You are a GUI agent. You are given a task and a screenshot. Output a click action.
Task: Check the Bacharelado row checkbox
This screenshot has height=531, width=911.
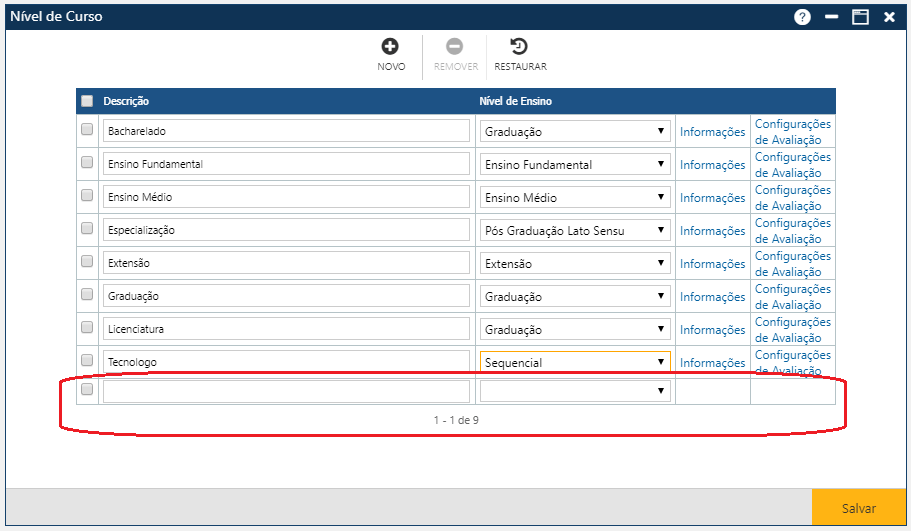87,130
